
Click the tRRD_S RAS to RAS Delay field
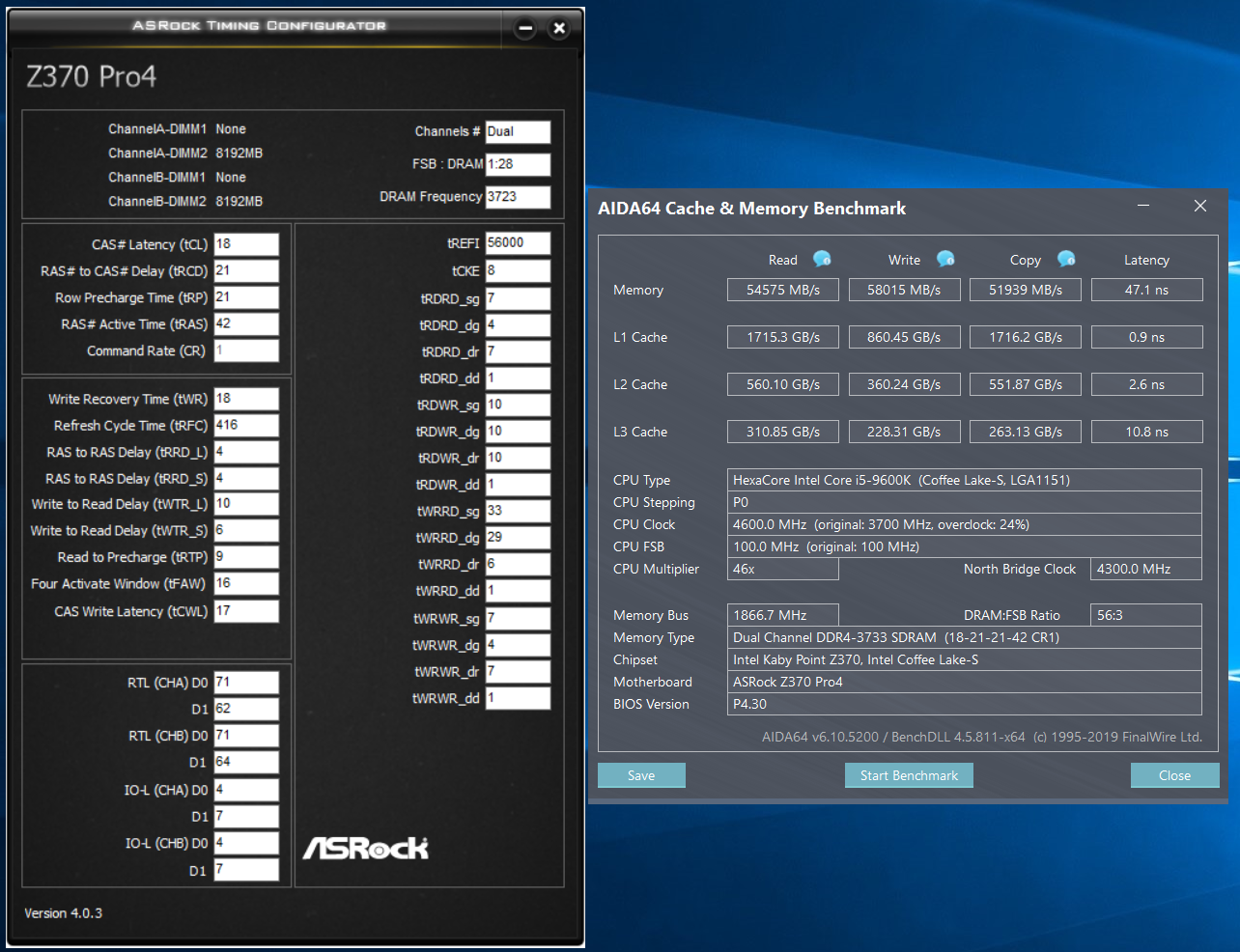pos(246,479)
